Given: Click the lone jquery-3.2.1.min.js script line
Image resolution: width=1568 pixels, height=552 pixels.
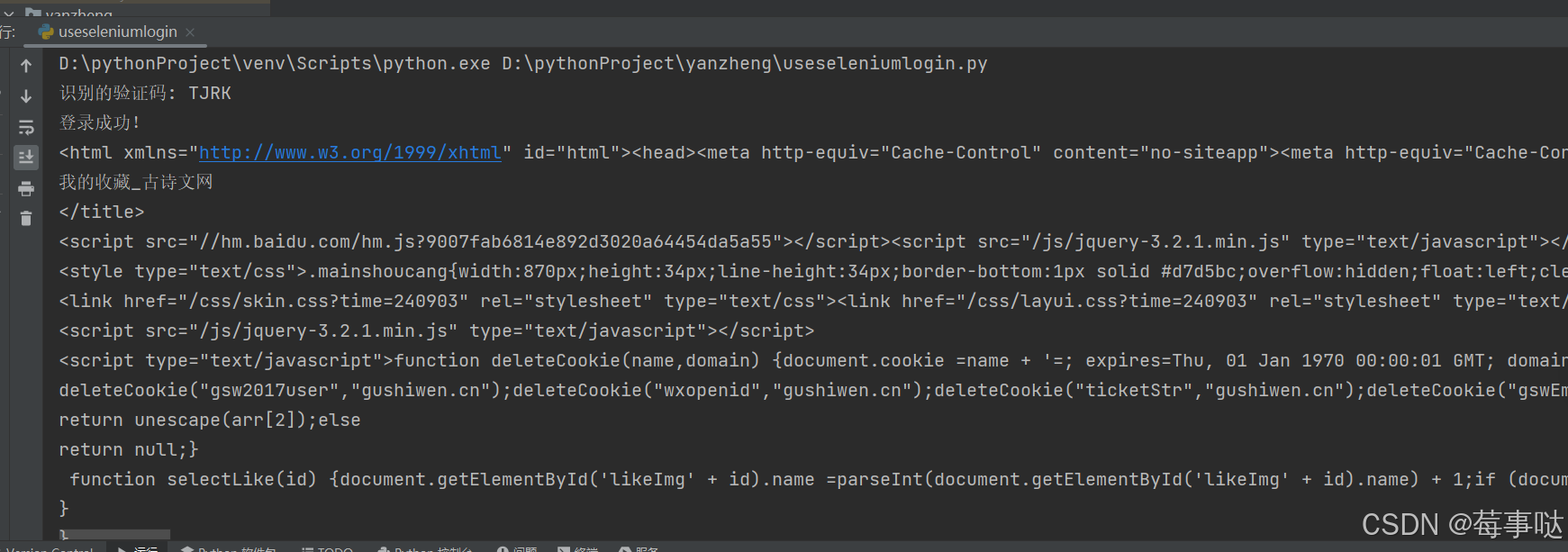Looking at the screenshot, I should [437, 330].
